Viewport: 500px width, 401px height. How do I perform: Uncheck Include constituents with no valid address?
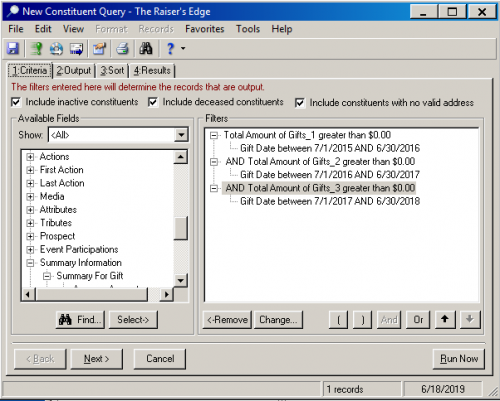300,103
